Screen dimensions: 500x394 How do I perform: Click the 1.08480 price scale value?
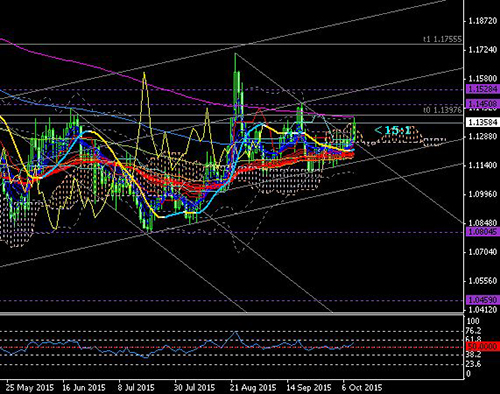click(x=483, y=223)
